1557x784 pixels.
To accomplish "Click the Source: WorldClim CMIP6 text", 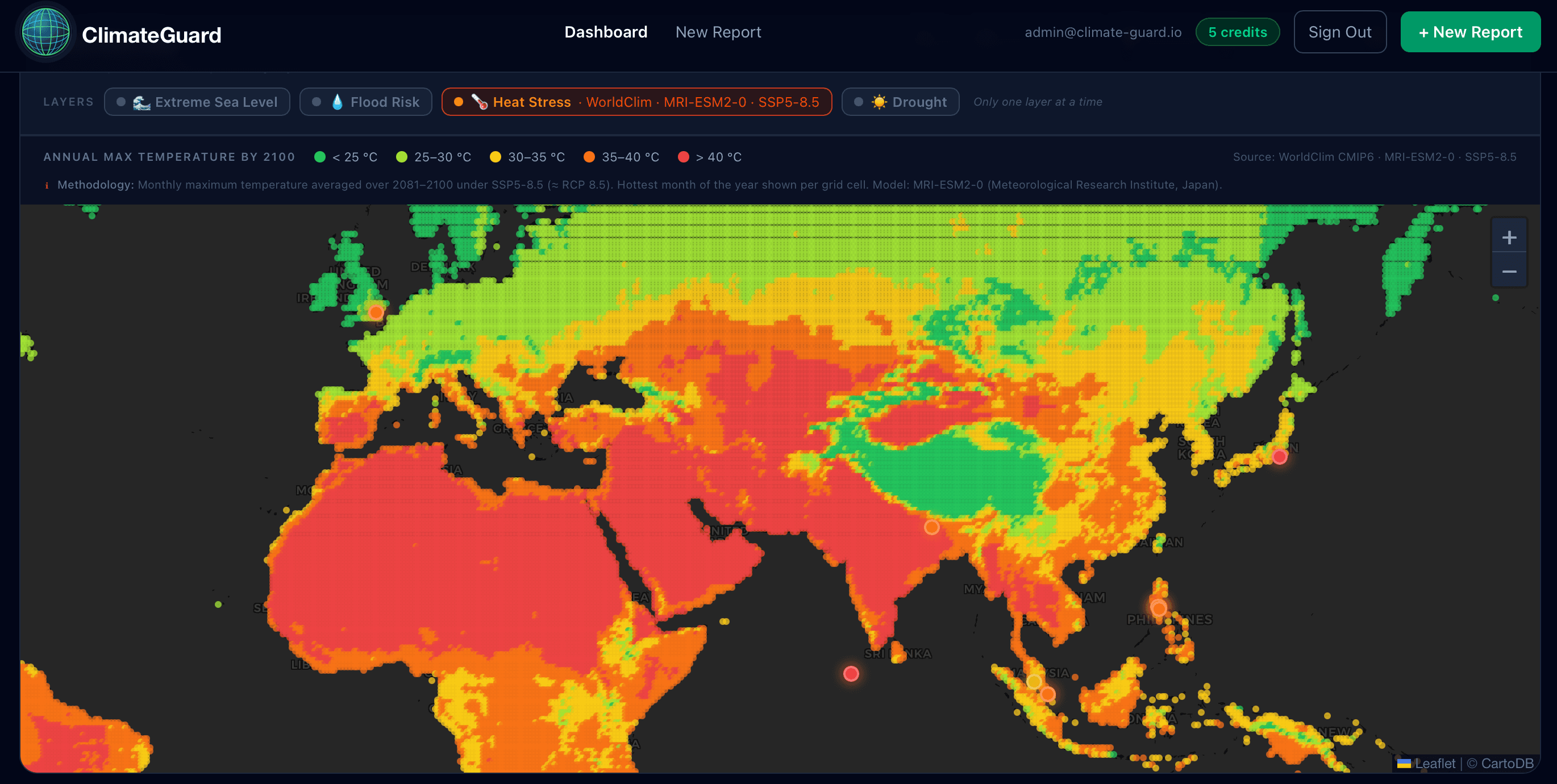I will pos(1375,157).
